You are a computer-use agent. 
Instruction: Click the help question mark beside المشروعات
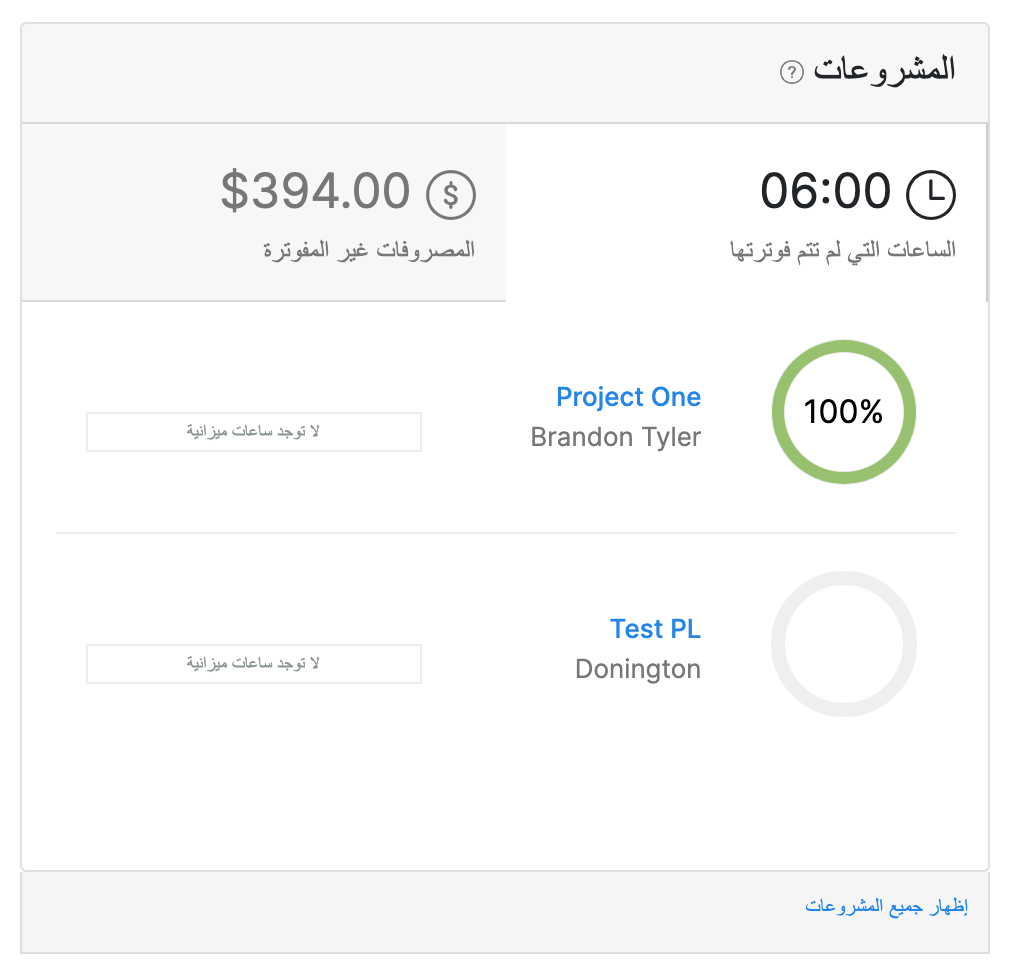pyautogui.click(x=791, y=72)
